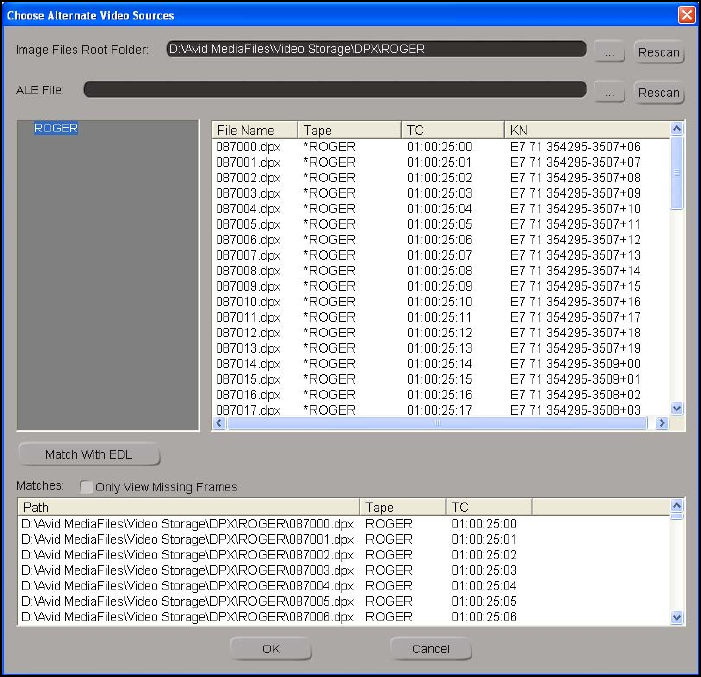Click keycode E7 71 354295-3507+12

(x=575, y=240)
